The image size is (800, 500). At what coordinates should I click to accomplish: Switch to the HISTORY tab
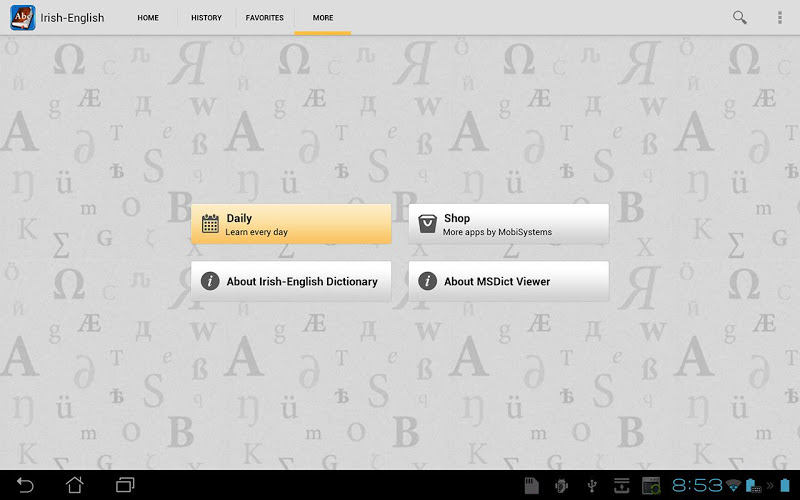[x=206, y=17]
